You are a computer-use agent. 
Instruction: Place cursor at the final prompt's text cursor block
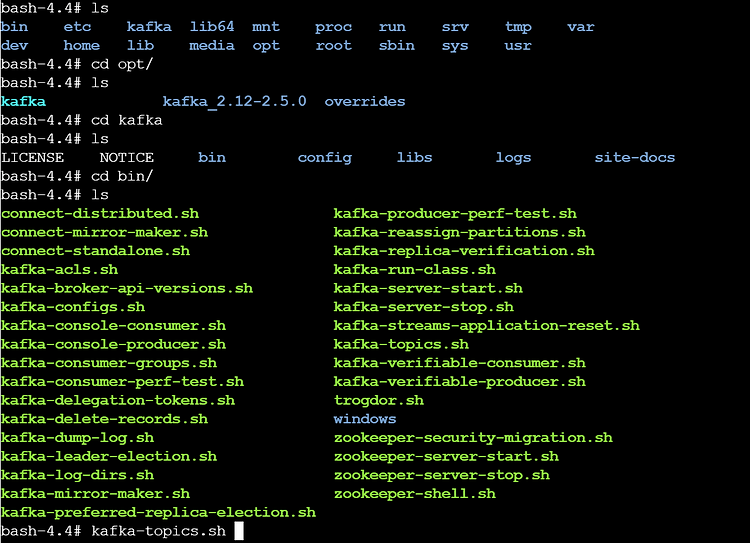click(239, 531)
